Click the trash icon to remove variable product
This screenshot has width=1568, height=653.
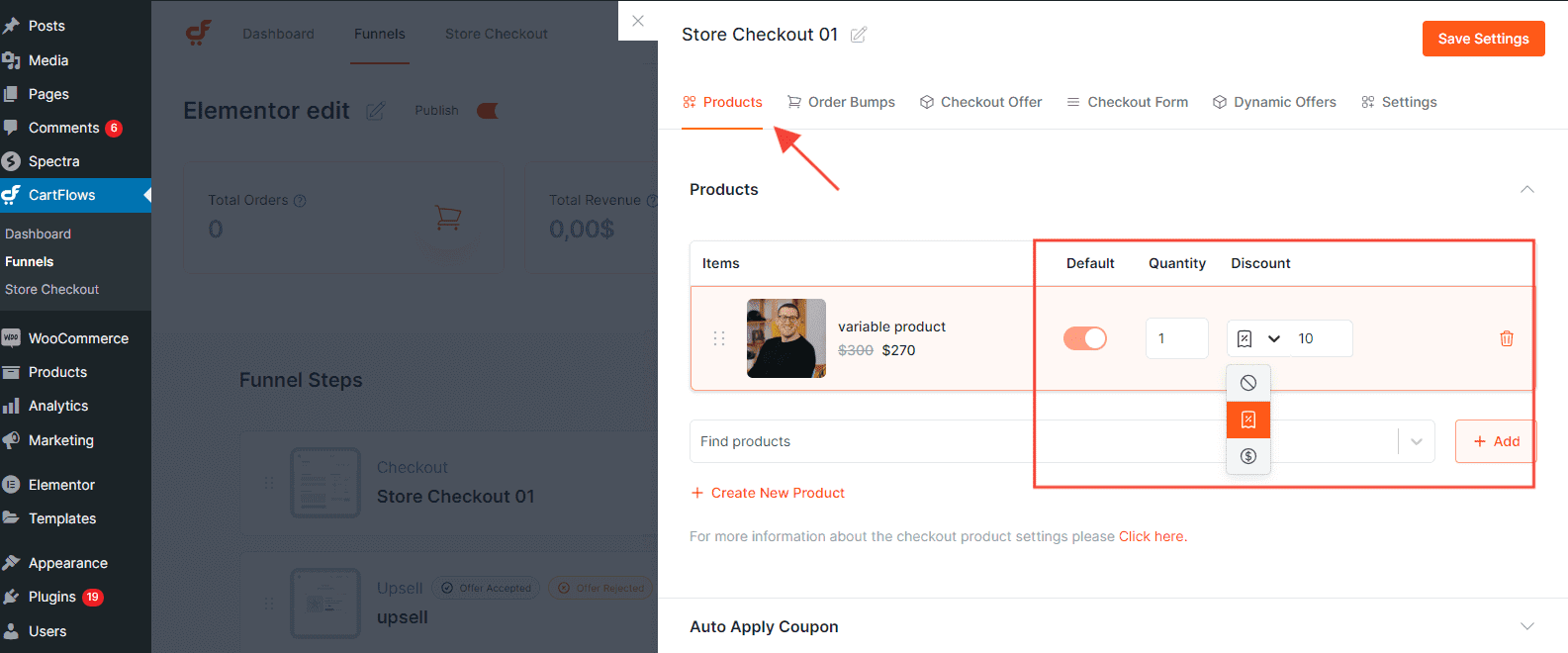click(1507, 338)
